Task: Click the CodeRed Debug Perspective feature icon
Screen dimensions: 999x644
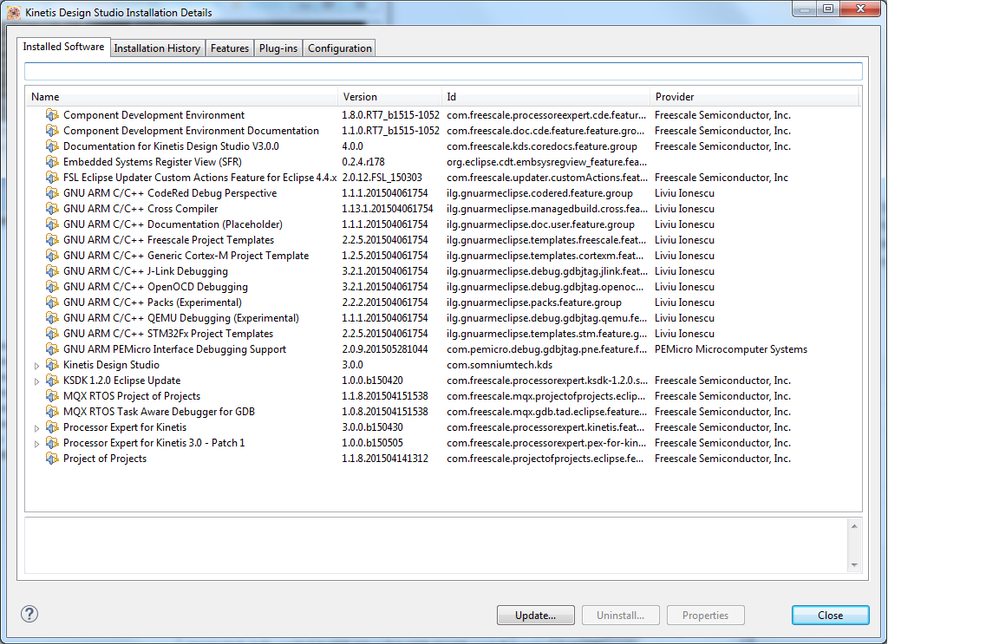Action: pyautogui.click(x=52, y=193)
